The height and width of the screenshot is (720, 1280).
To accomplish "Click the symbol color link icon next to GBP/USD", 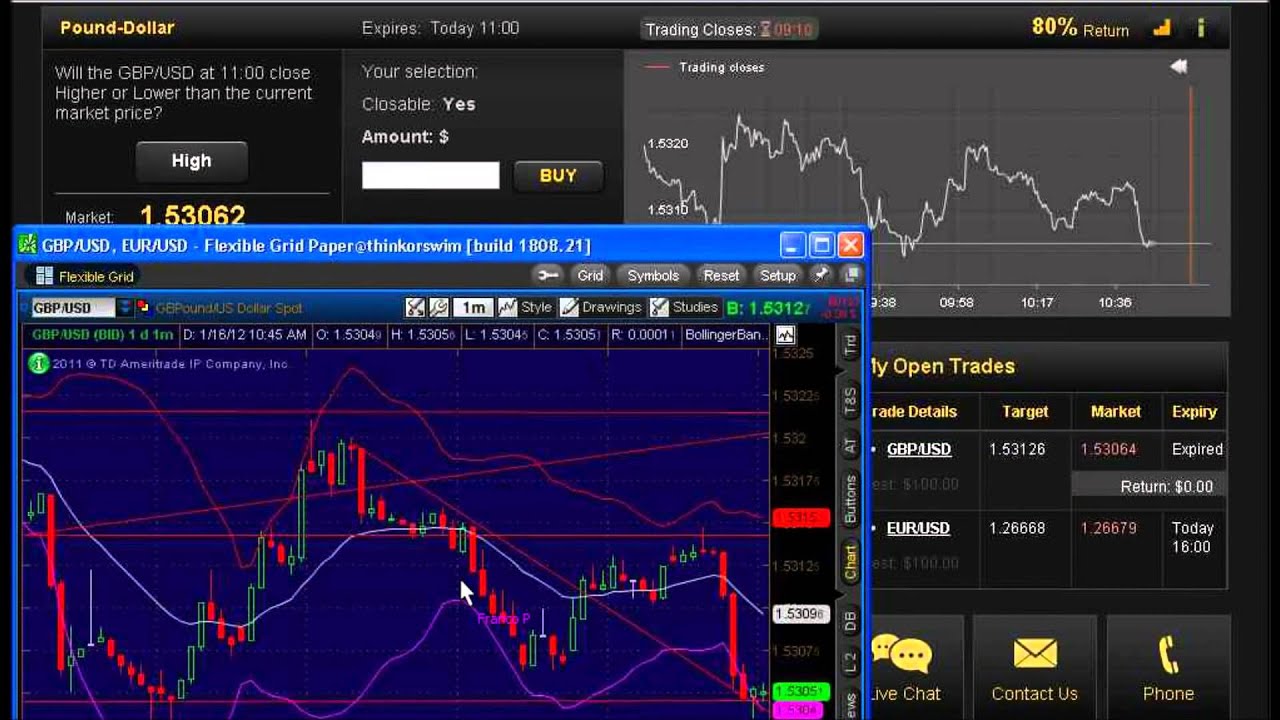I will click(x=143, y=307).
